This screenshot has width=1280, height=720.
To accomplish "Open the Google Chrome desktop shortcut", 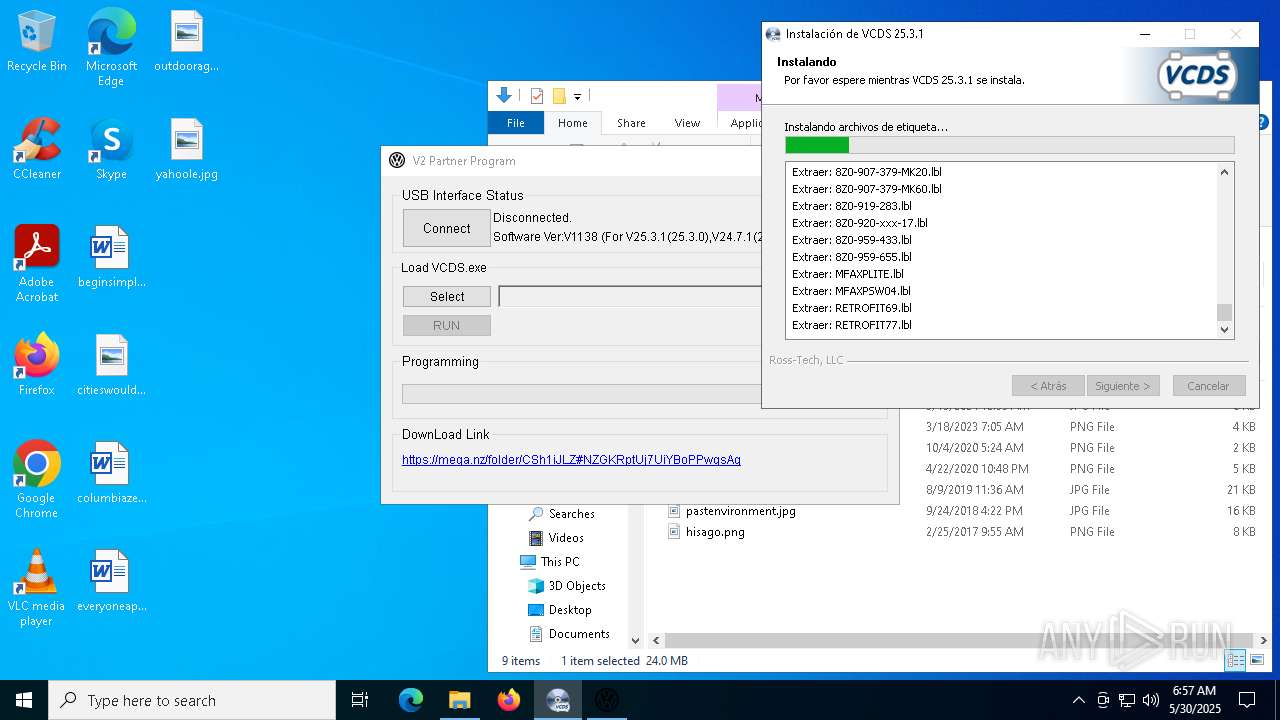I will [37, 480].
